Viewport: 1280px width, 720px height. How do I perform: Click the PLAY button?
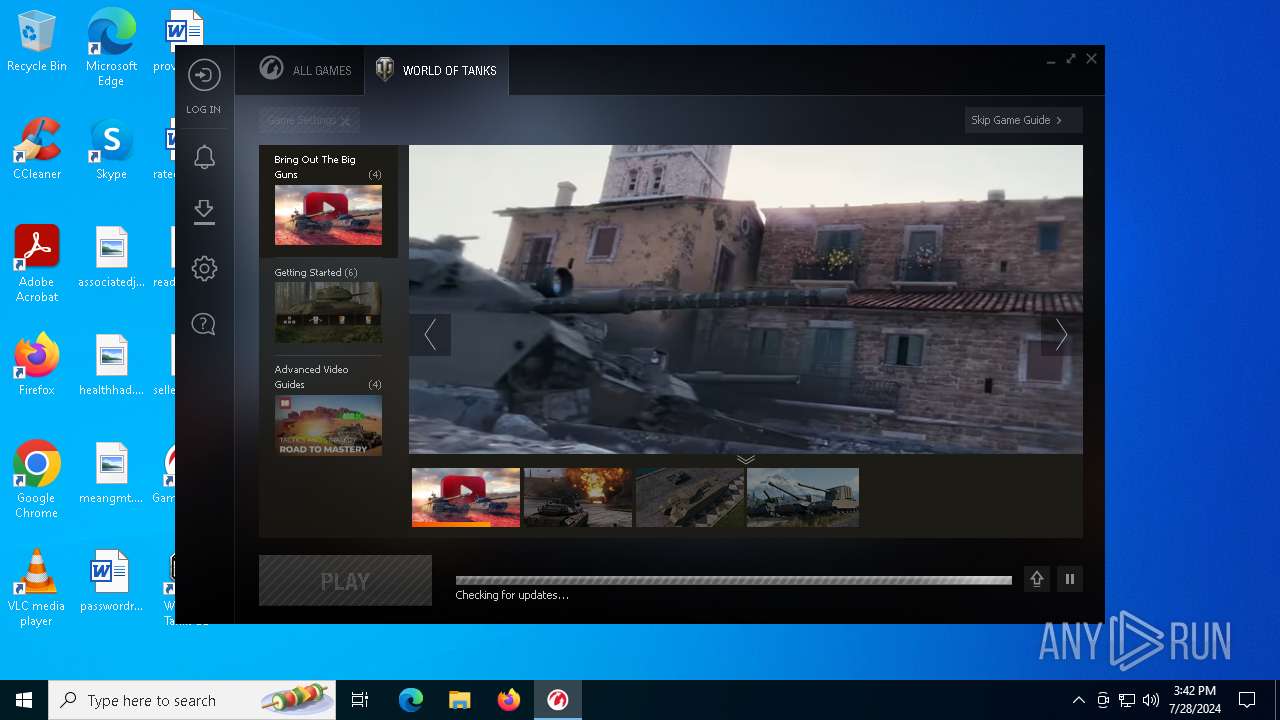point(345,581)
